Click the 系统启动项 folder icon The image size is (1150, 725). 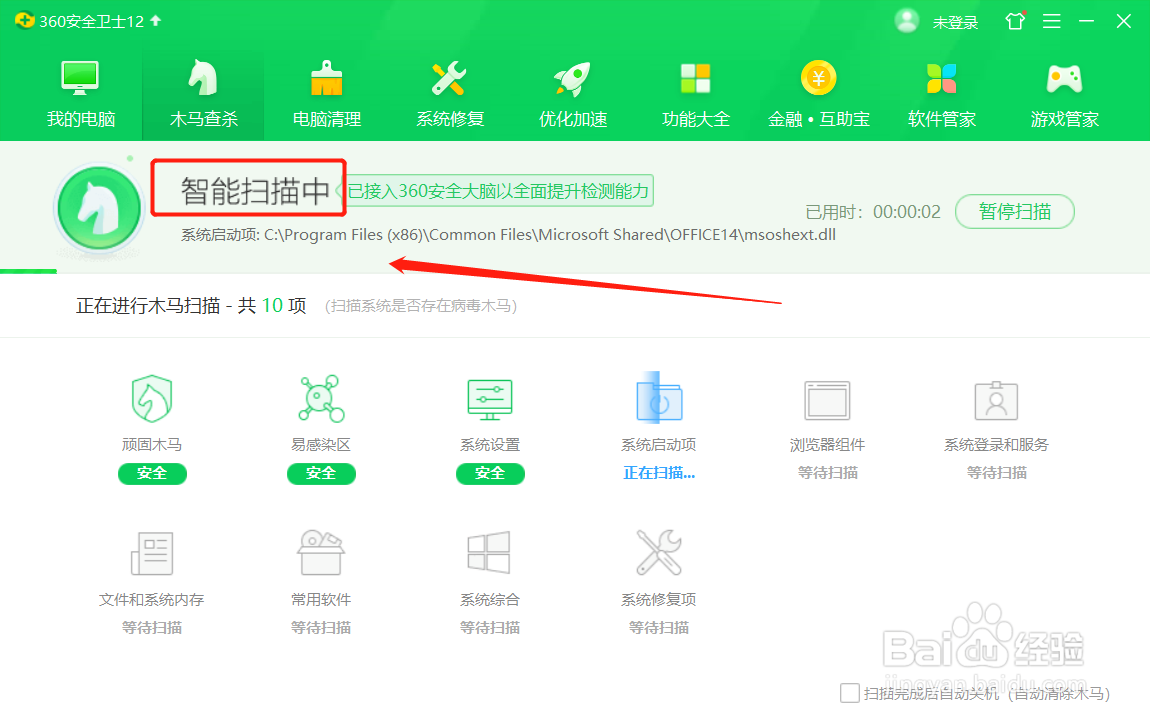(659, 398)
